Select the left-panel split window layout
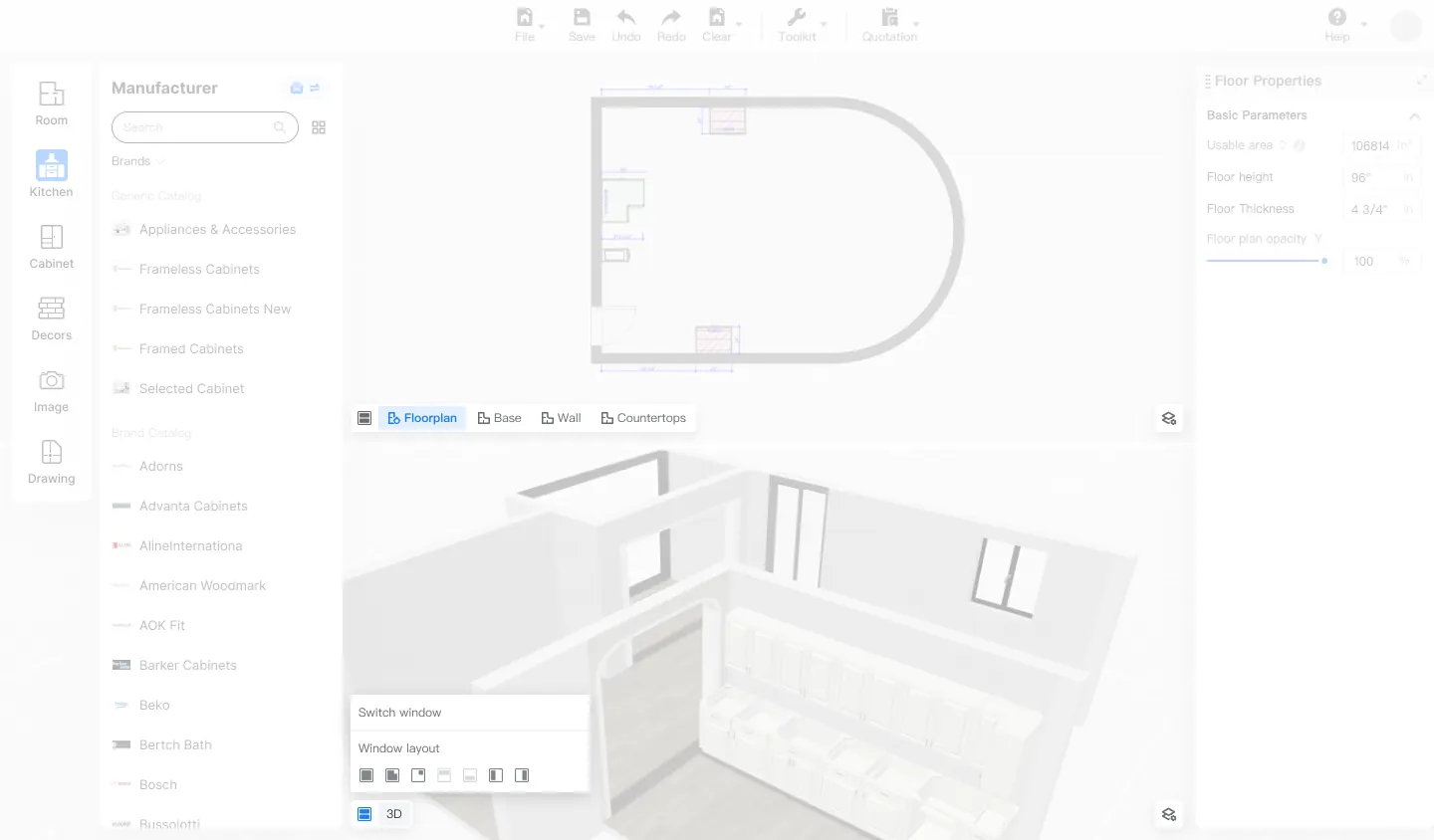The width and height of the screenshot is (1434, 840). [x=496, y=775]
